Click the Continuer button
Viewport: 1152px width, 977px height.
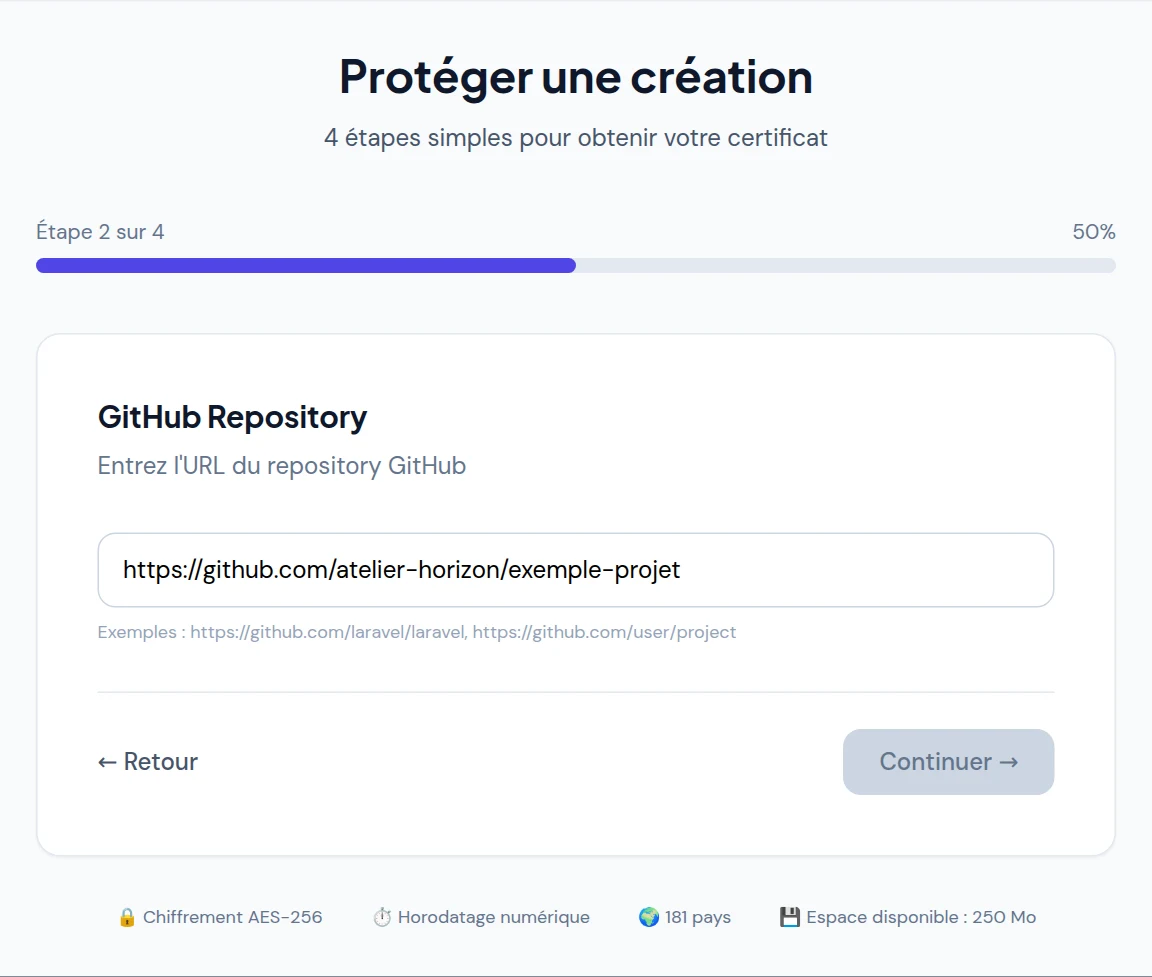pyautogui.click(x=948, y=762)
